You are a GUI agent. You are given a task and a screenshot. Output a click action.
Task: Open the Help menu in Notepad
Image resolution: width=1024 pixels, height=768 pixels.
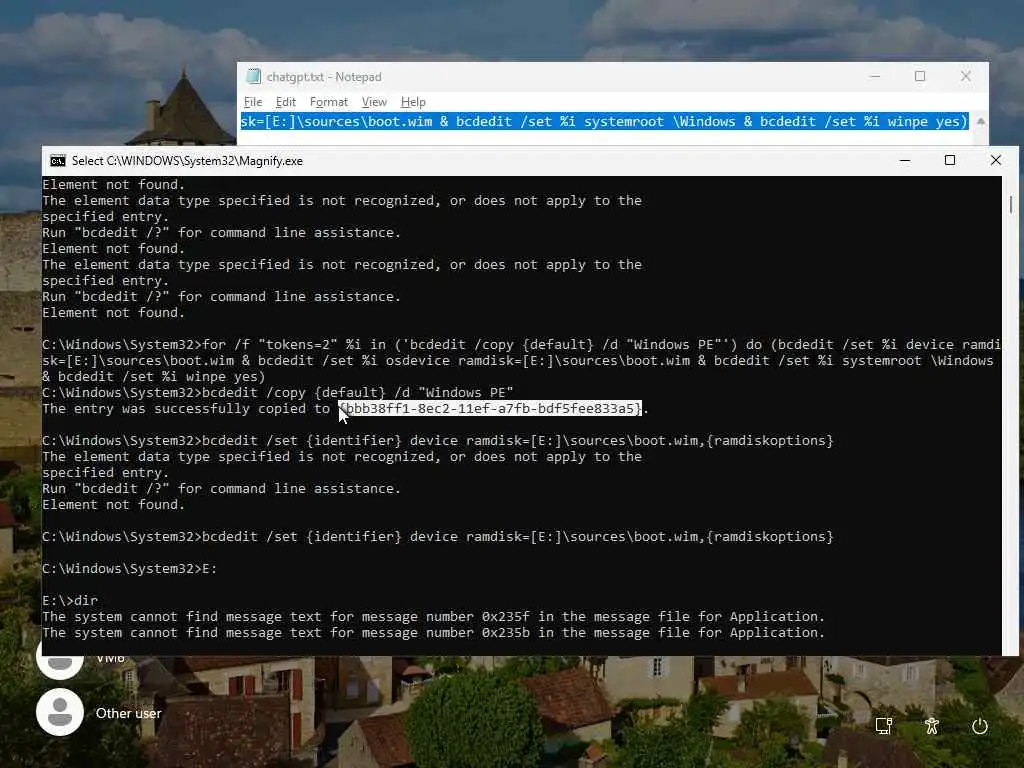point(413,102)
